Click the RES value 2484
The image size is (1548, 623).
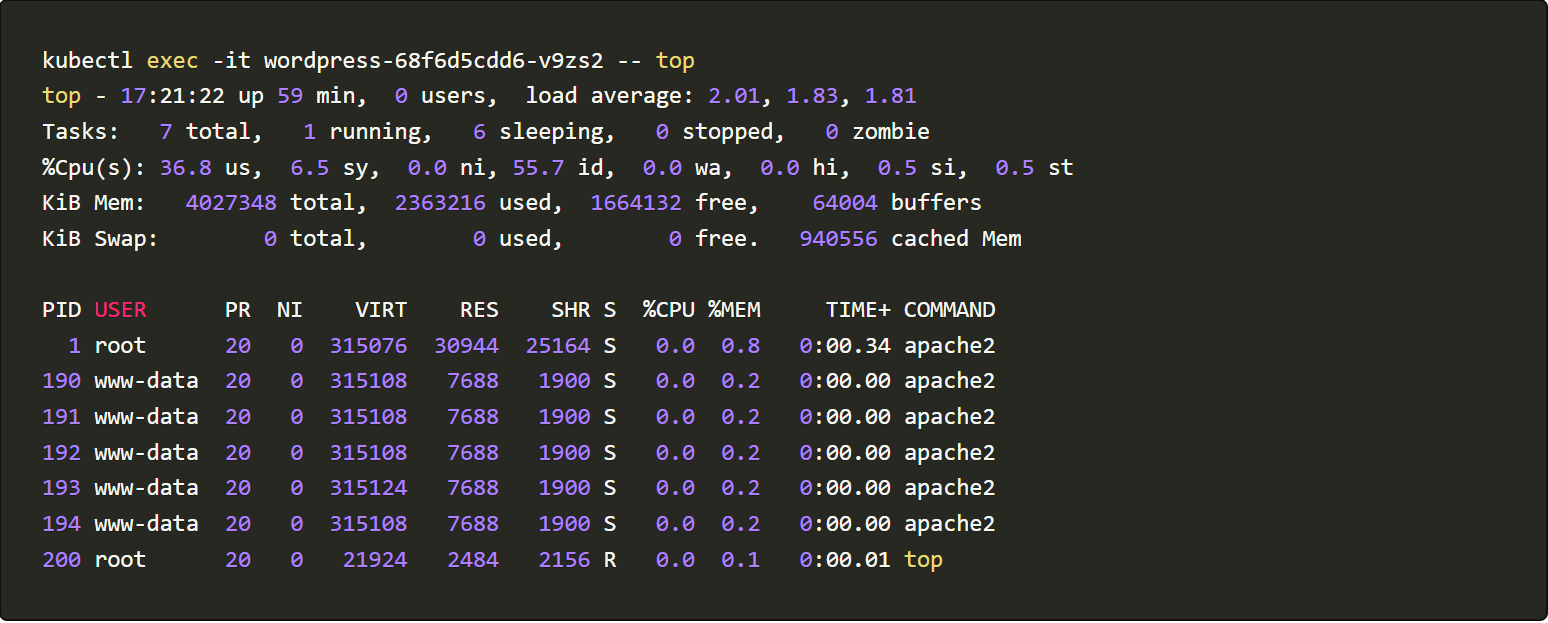tap(473, 560)
